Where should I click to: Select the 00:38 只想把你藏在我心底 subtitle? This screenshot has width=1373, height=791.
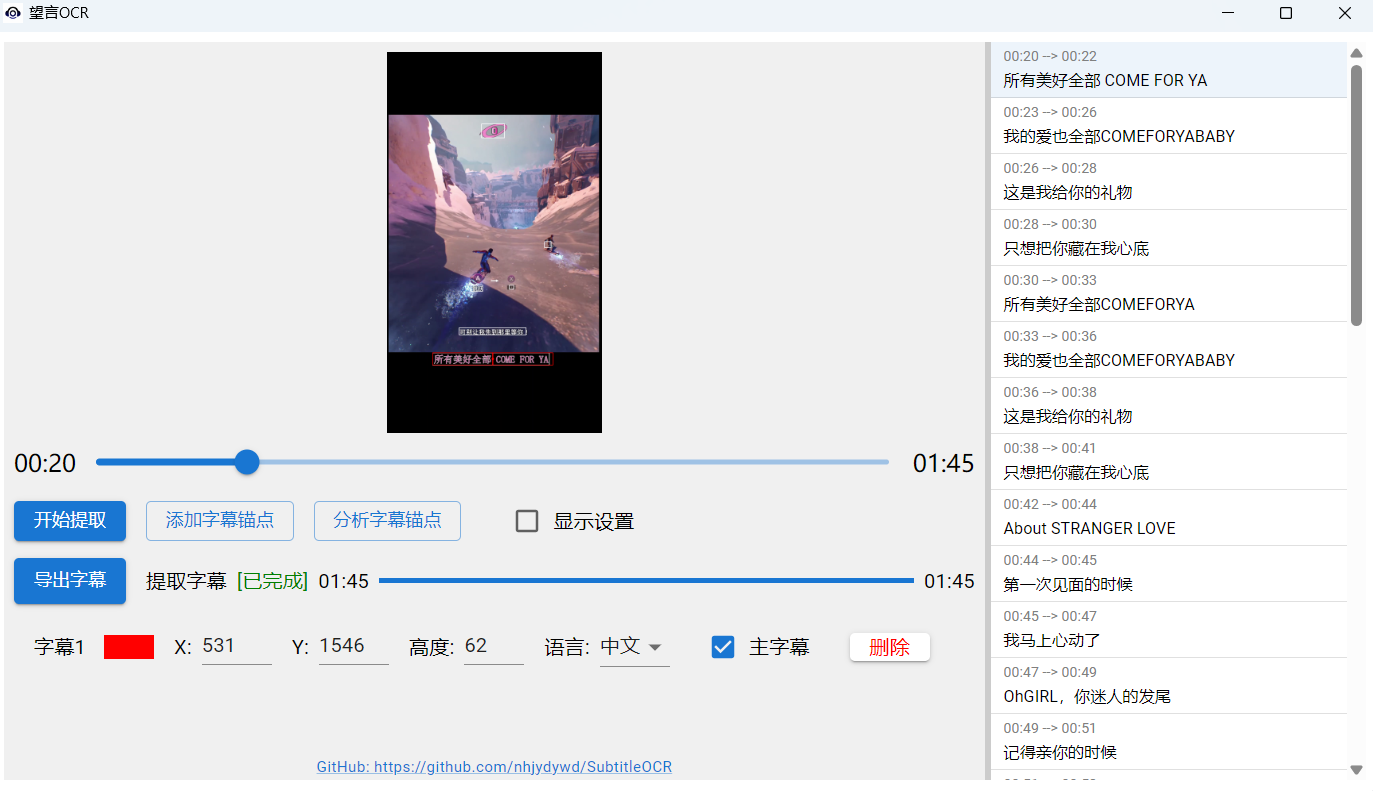click(x=1168, y=462)
